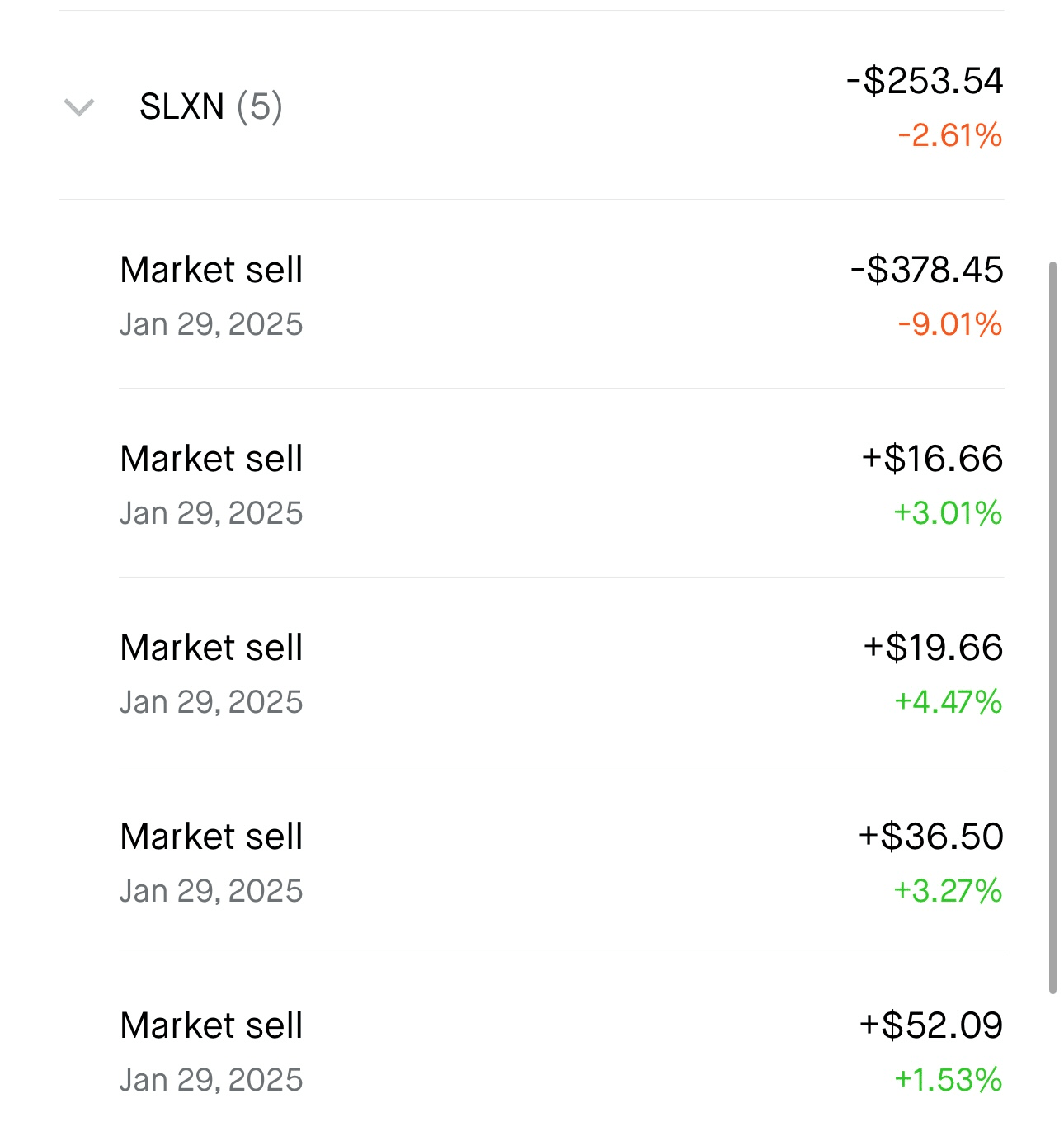Collapse the SLXN group chevron
The width and height of the screenshot is (1064, 1141).
pyautogui.click(x=79, y=107)
